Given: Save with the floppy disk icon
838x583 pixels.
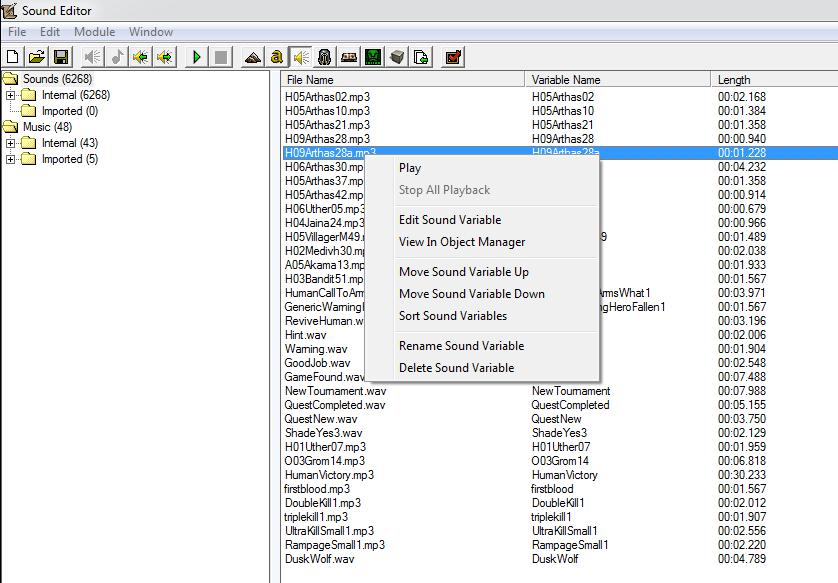Looking at the screenshot, I should 61,57.
